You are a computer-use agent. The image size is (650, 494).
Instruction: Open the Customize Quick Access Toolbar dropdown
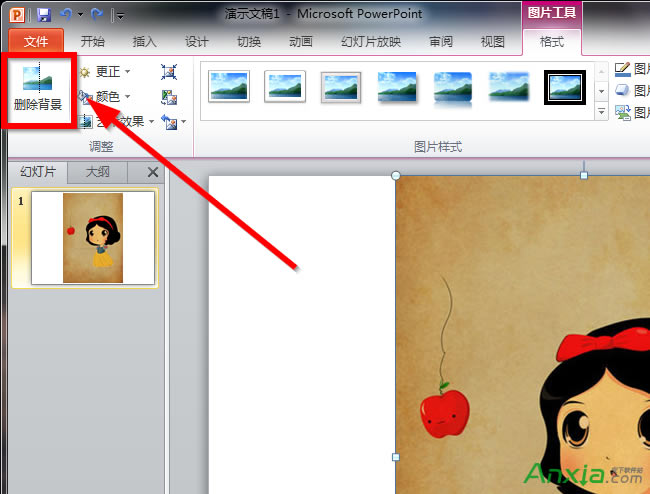pos(120,16)
